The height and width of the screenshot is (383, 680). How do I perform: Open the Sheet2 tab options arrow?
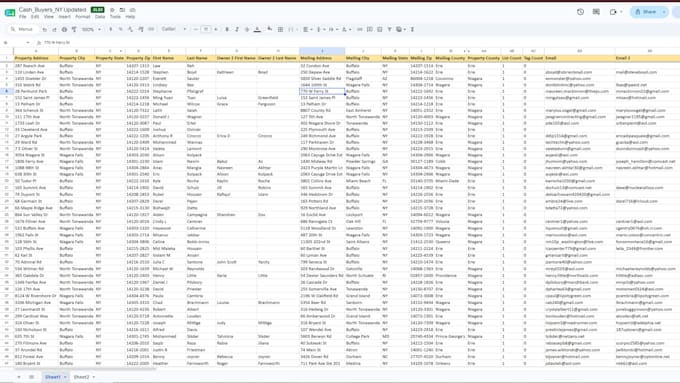click(x=94, y=377)
